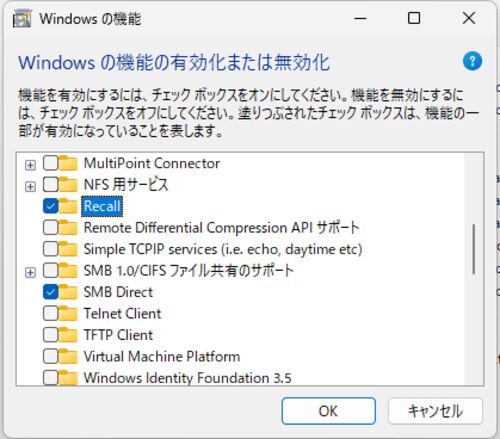Screen dimensions: 500x439
Task: Expand the NFS 用サービス tree node
Action: point(30,187)
